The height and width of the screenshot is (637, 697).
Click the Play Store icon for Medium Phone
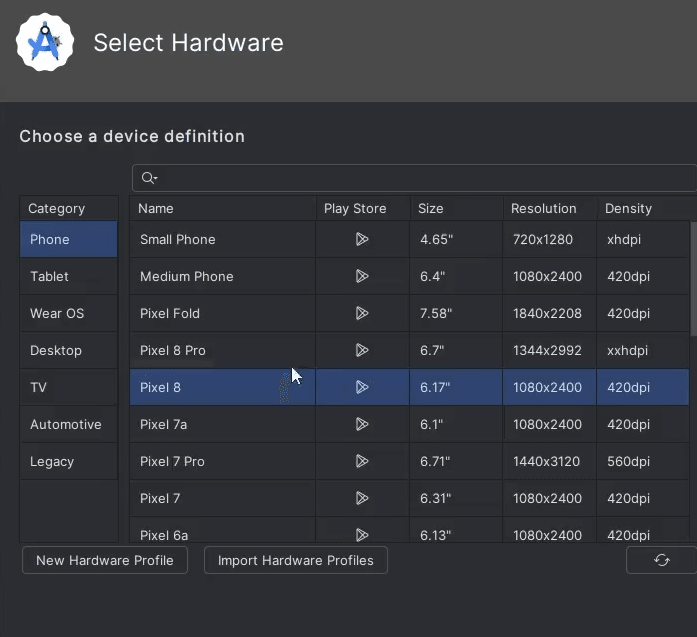(362, 276)
